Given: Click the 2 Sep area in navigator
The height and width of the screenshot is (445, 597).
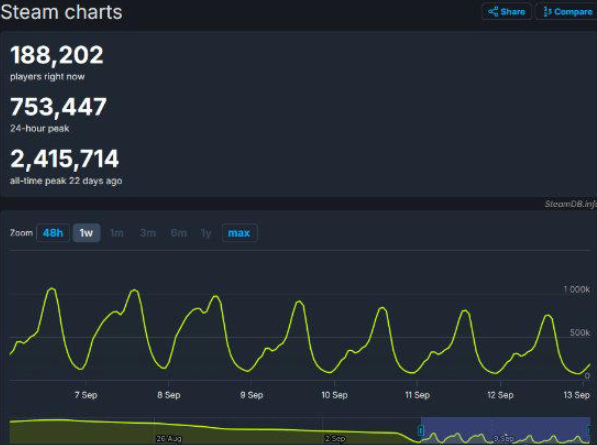Looking at the screenshot, I should [335, 439].
